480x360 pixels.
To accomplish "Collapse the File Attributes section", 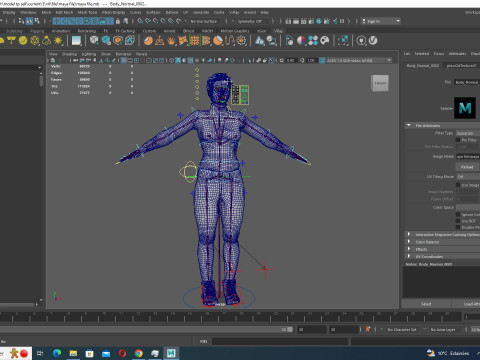I will [409, 125].
